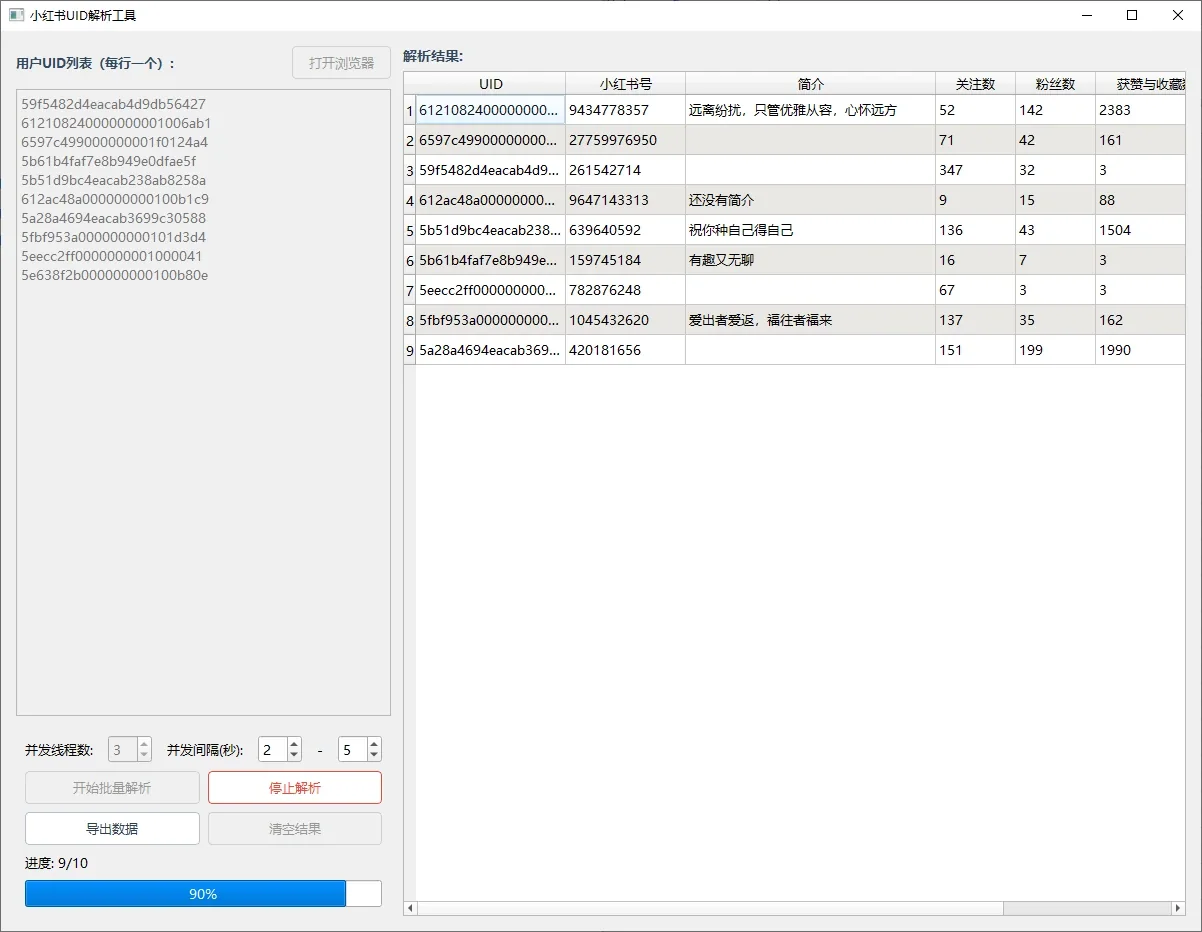Select row header number 5
Viewport: 1202px width, 932px height.
coord(409,230)
